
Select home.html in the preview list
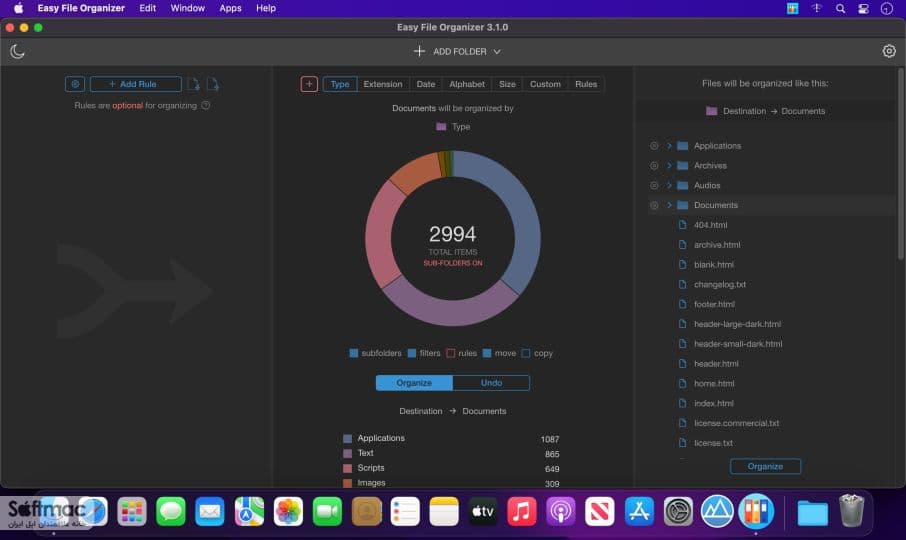tap(714, 383)
